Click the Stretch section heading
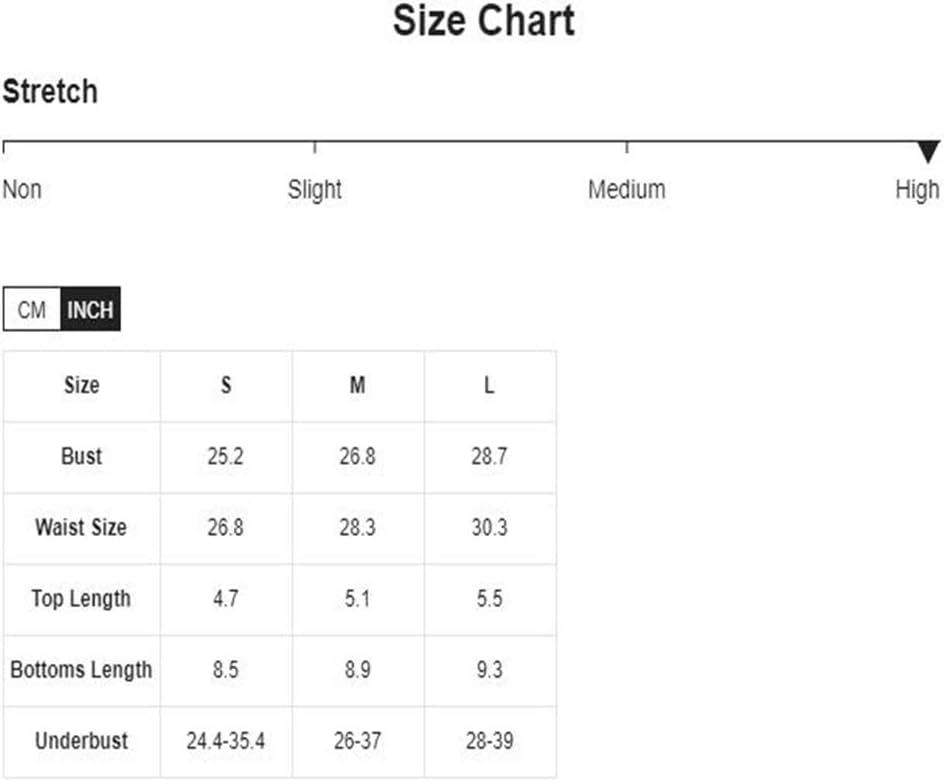 [50, 92]
